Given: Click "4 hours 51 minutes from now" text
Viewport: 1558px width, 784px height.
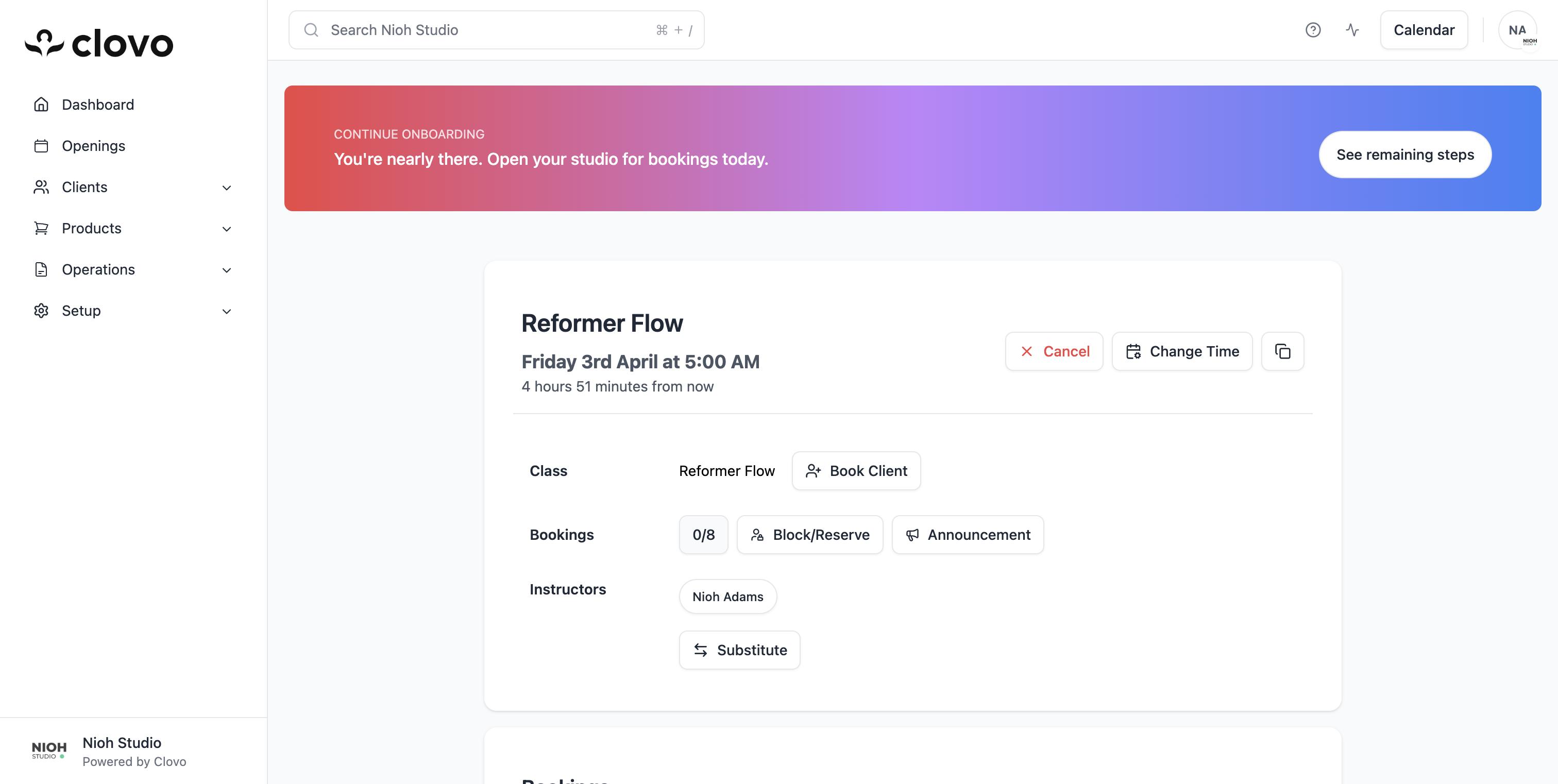Looking at the screenshot, I should (x=618, y=386).
